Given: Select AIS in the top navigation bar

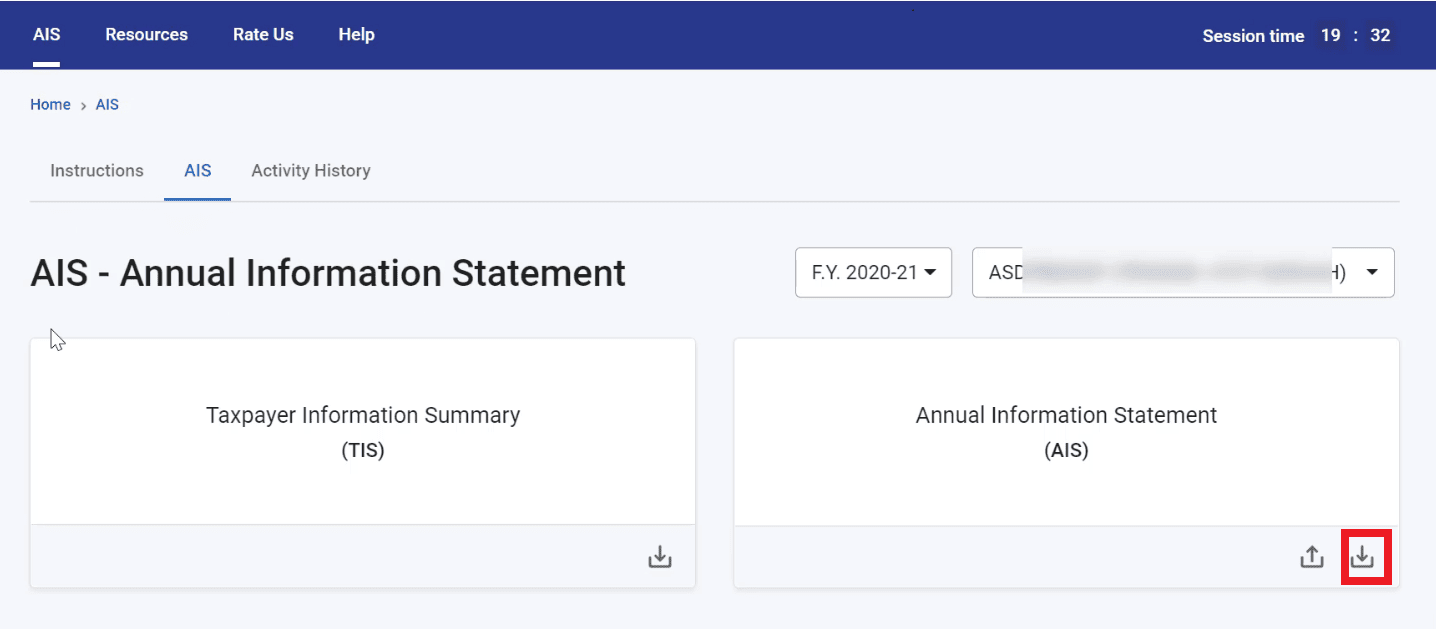Looking at the screenshot, I should tap(46, 35).
